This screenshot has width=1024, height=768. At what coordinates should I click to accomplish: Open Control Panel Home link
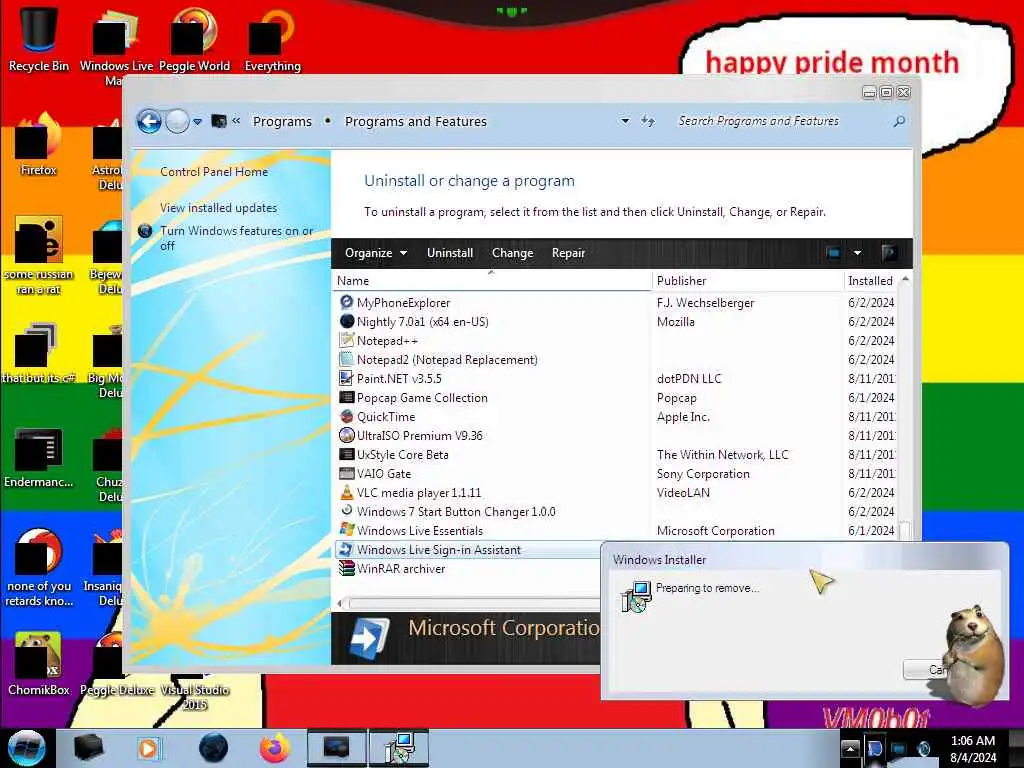[x=214, y=172]
